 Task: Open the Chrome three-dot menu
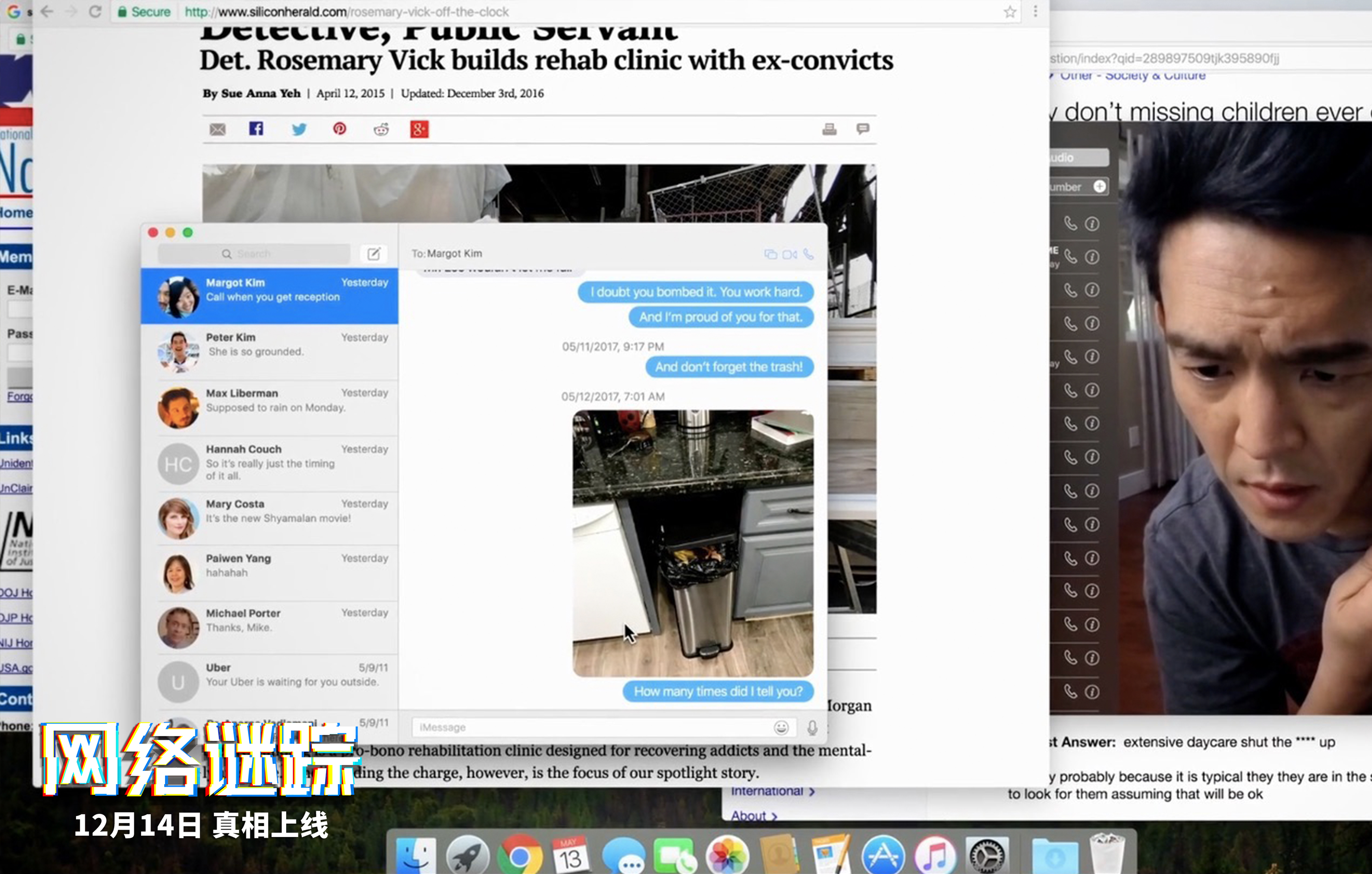pyautogui.click(x=1035, y=11)
